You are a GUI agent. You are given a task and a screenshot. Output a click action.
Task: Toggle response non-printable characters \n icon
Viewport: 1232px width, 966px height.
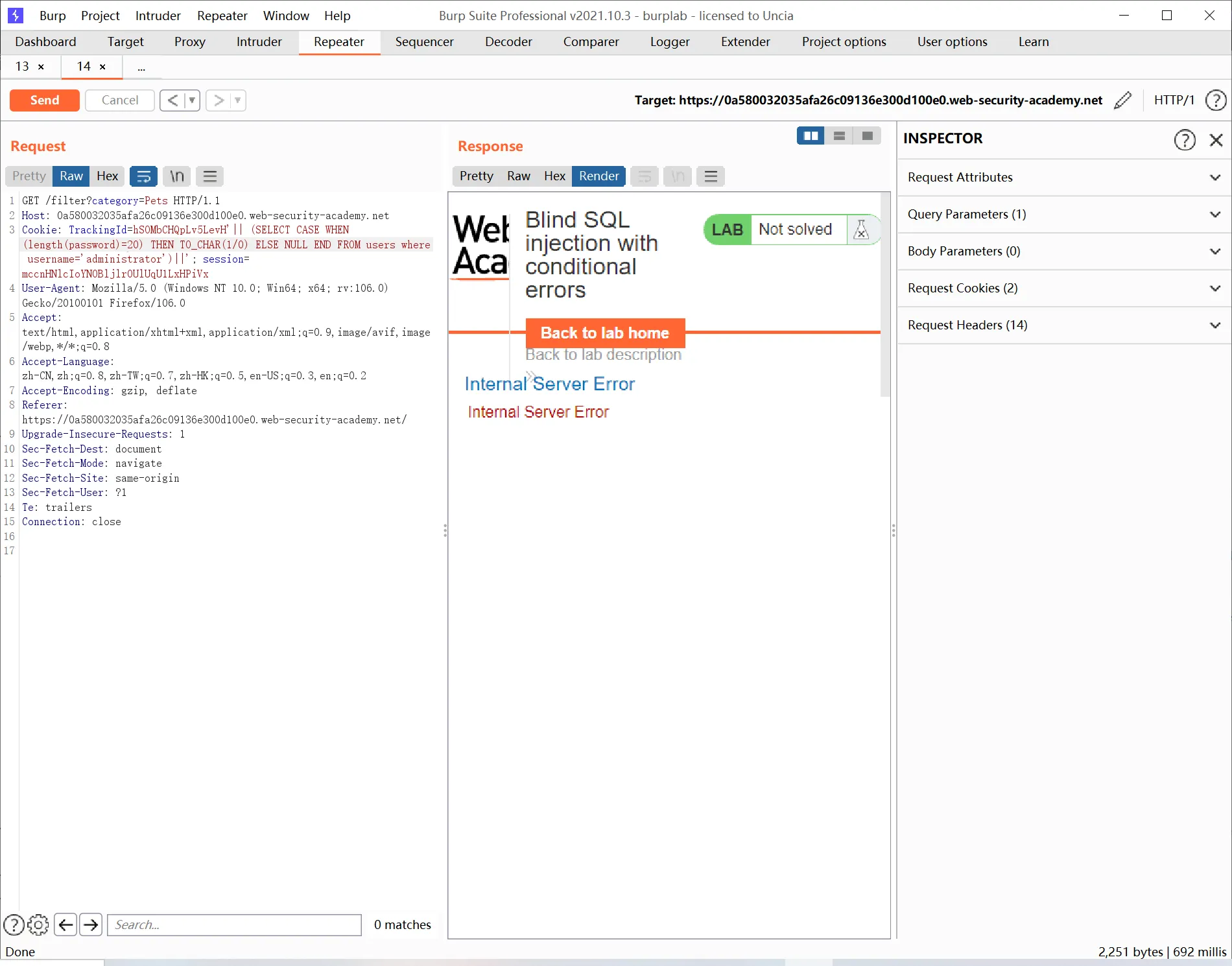pyautogui.click(x=678, y=176)
